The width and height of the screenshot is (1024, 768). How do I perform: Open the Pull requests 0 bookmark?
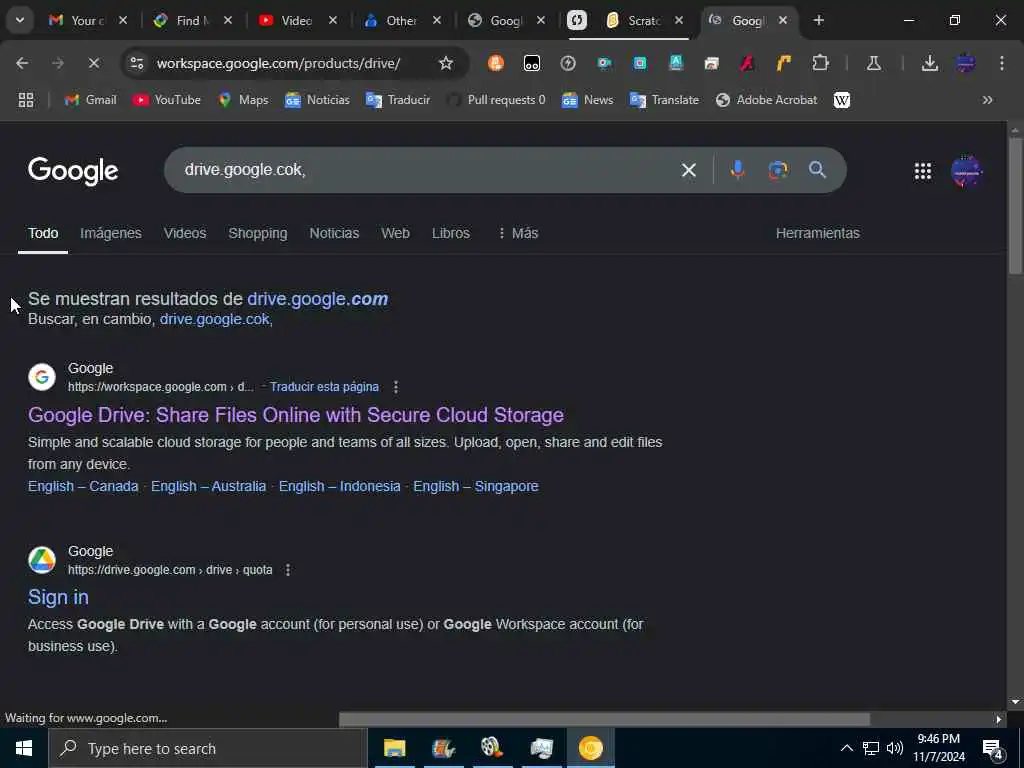pyautogui.click(x=496, y=100)
